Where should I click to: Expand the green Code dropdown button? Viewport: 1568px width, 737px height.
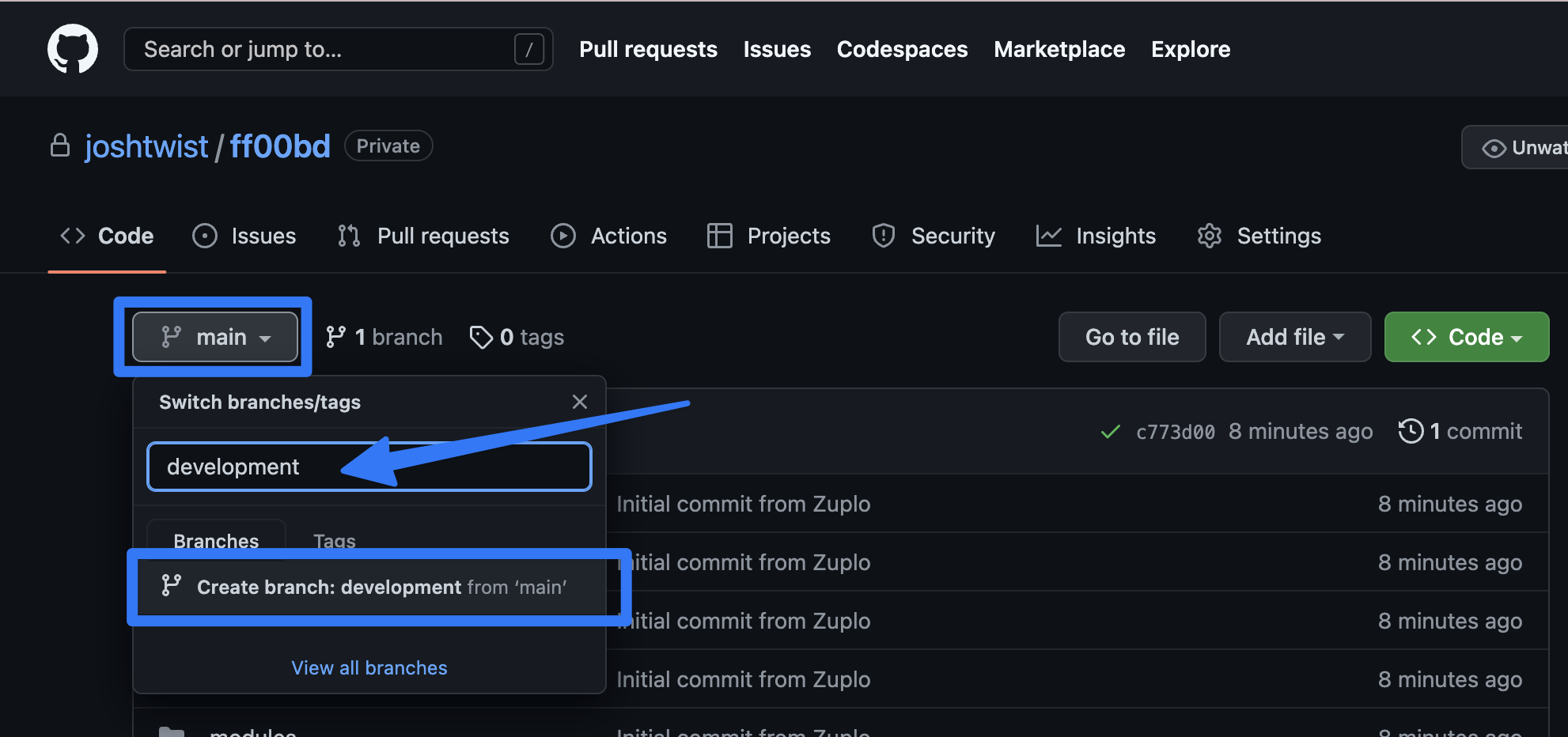pos(1467,337)
